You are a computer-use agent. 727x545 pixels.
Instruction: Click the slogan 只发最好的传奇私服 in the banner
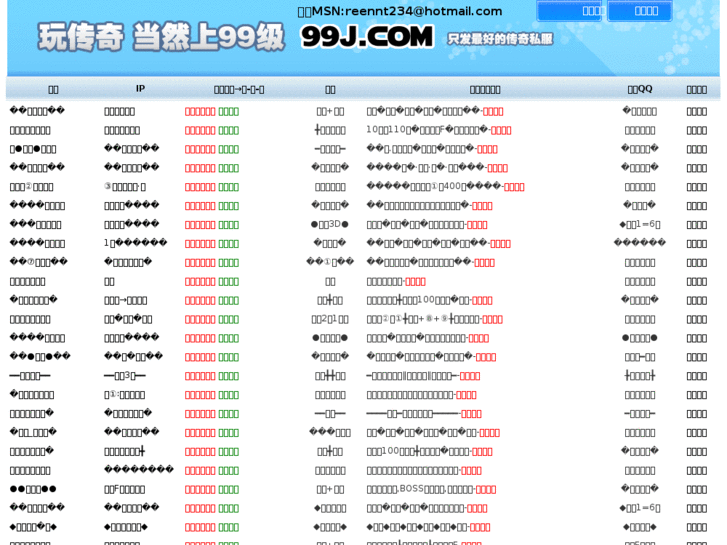(x=500, y=39)
